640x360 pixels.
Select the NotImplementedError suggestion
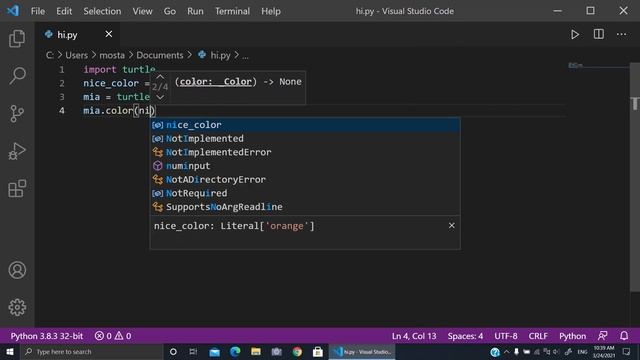click(305, 152)
